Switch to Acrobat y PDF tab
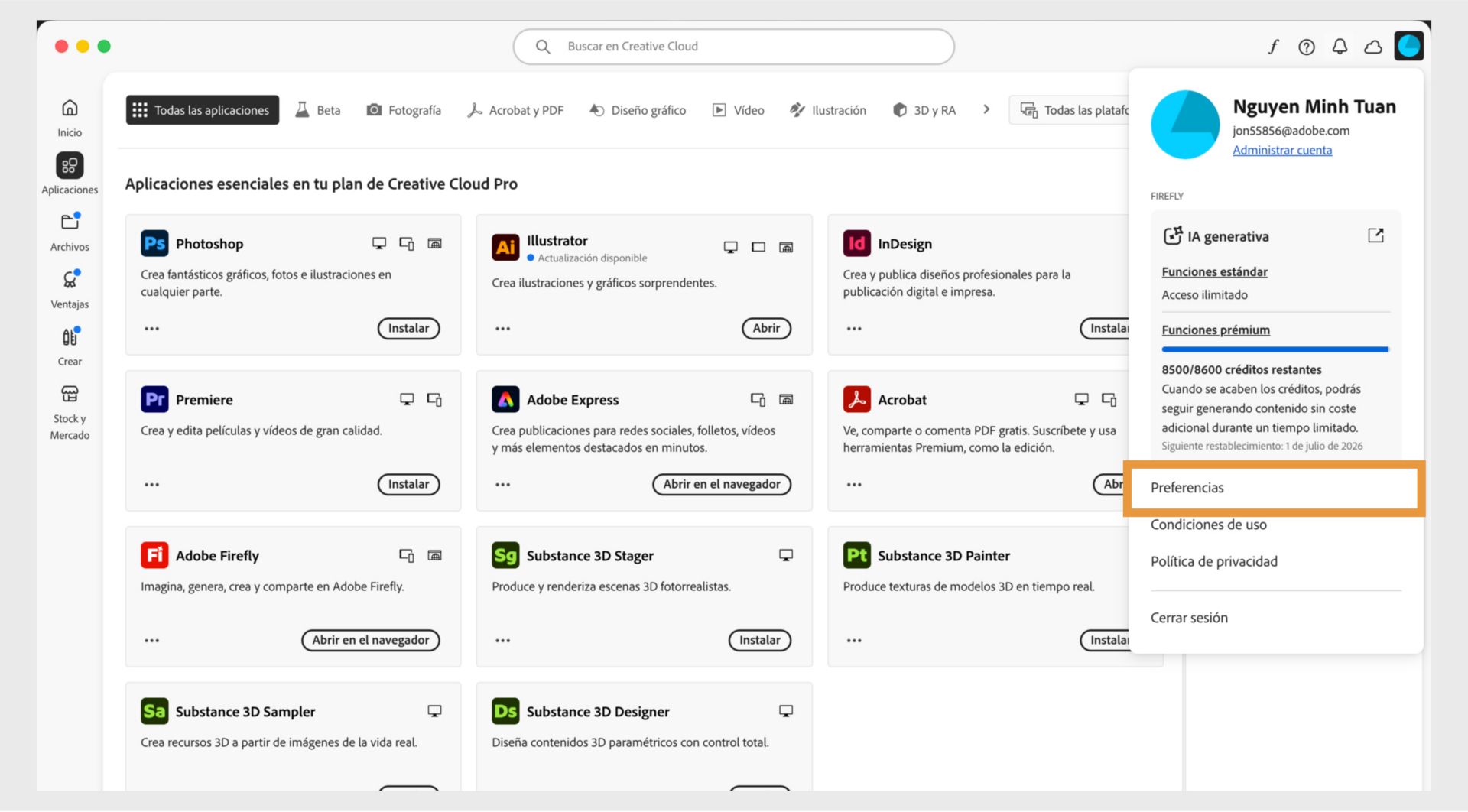Viewport: 1468px width, 812px height. pos(515,110)
